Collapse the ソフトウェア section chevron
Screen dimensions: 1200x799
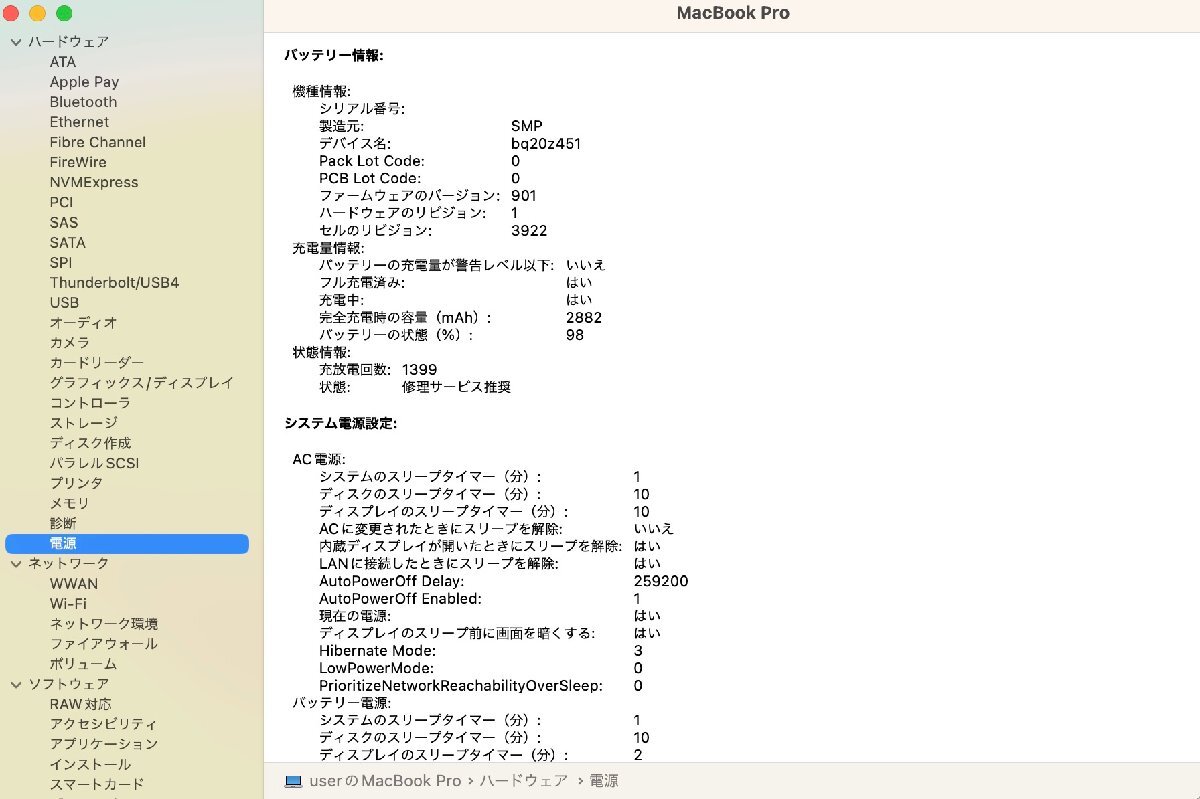click(16, 685)
